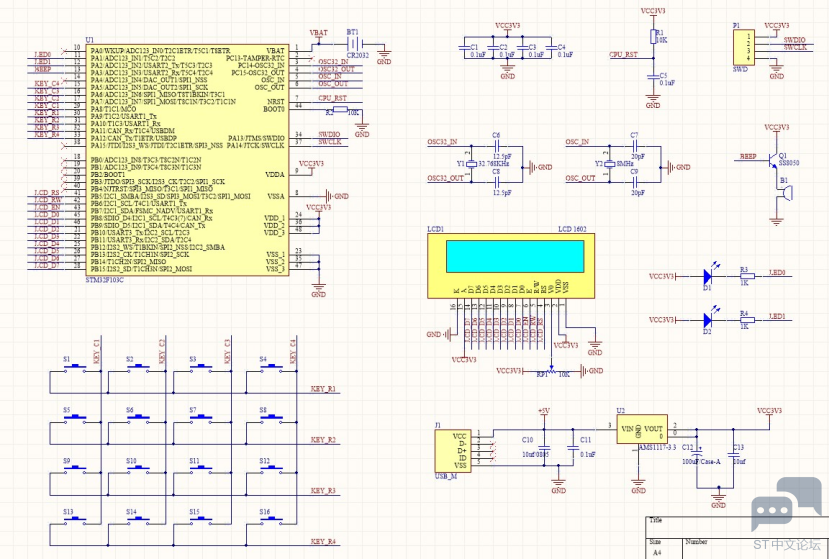Select the OSC32_IN label near C6

coord(442,142)
